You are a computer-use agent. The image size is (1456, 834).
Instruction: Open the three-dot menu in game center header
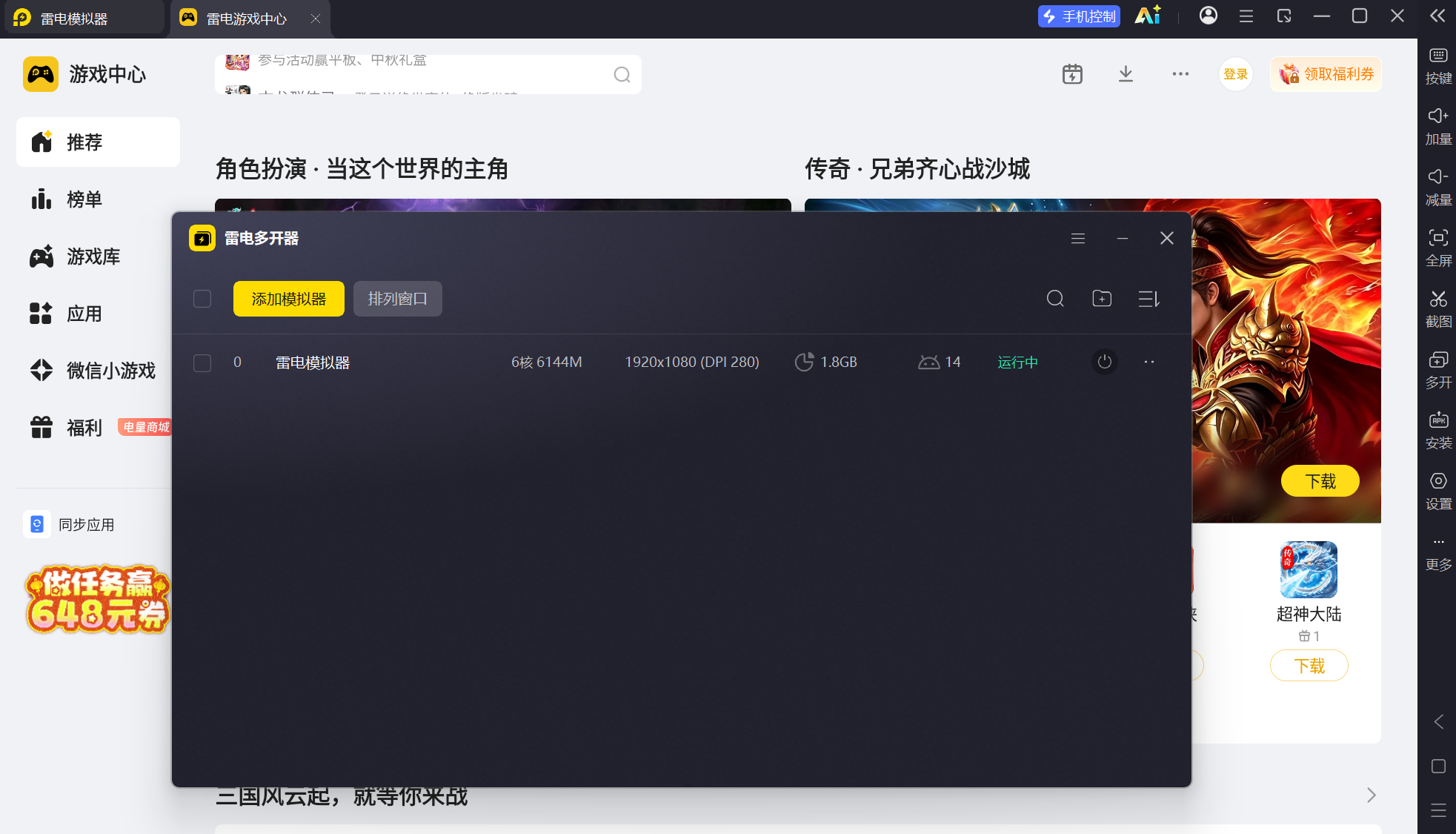1180,74
